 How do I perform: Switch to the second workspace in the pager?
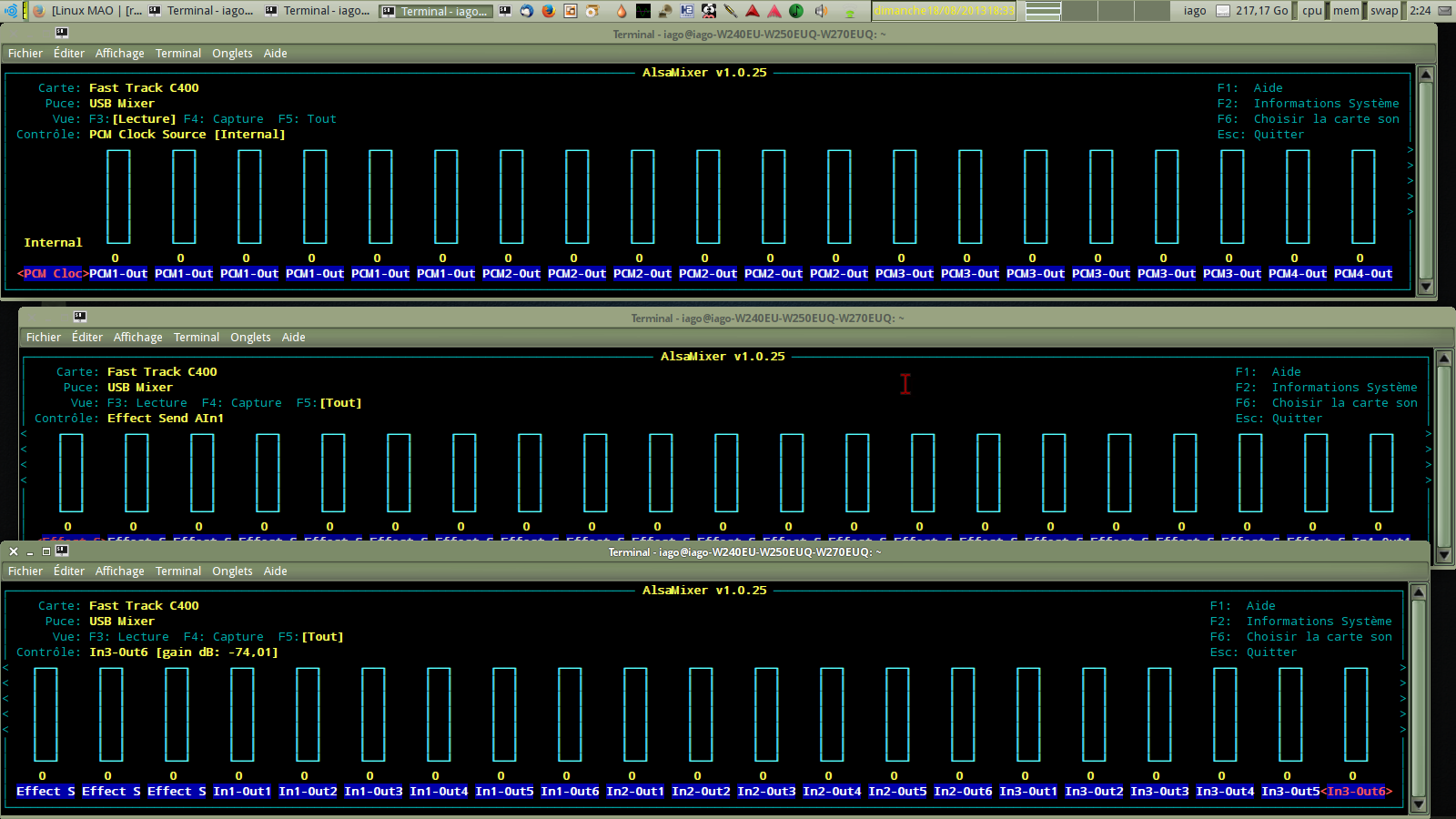[1080, 11]
